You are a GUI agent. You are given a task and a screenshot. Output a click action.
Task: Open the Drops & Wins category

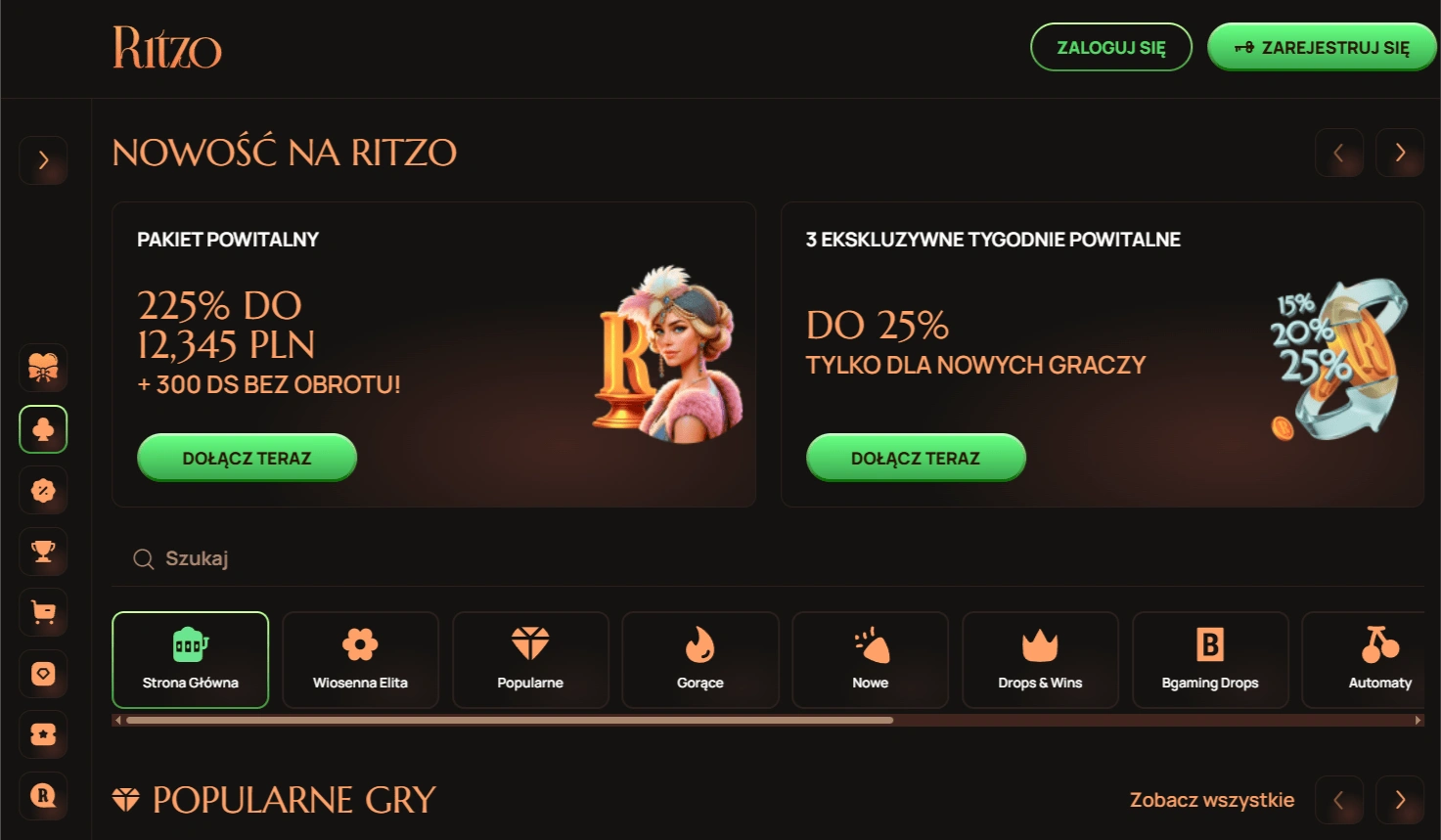click(1040, 660)
